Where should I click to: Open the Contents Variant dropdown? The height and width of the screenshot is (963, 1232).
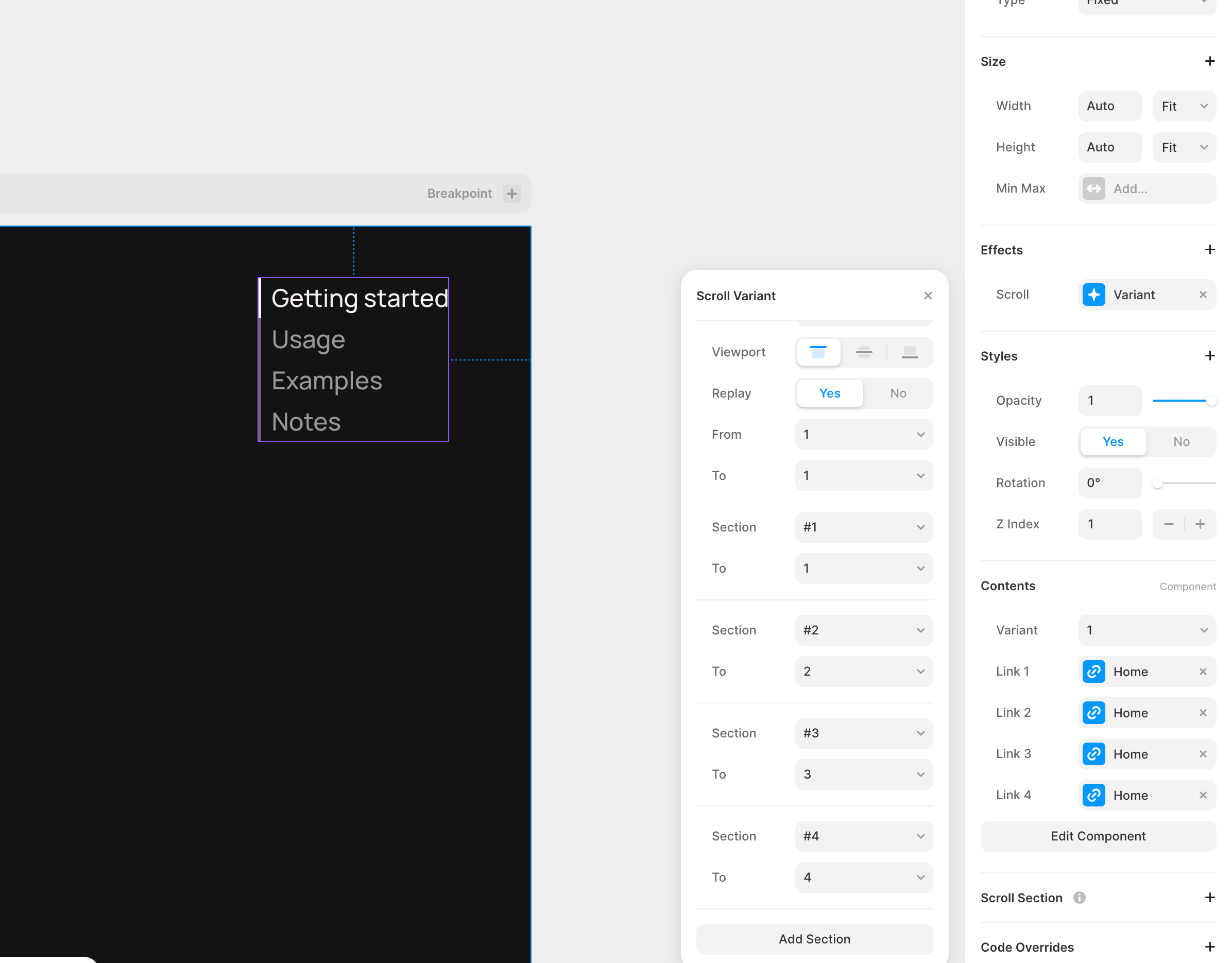1148,630
